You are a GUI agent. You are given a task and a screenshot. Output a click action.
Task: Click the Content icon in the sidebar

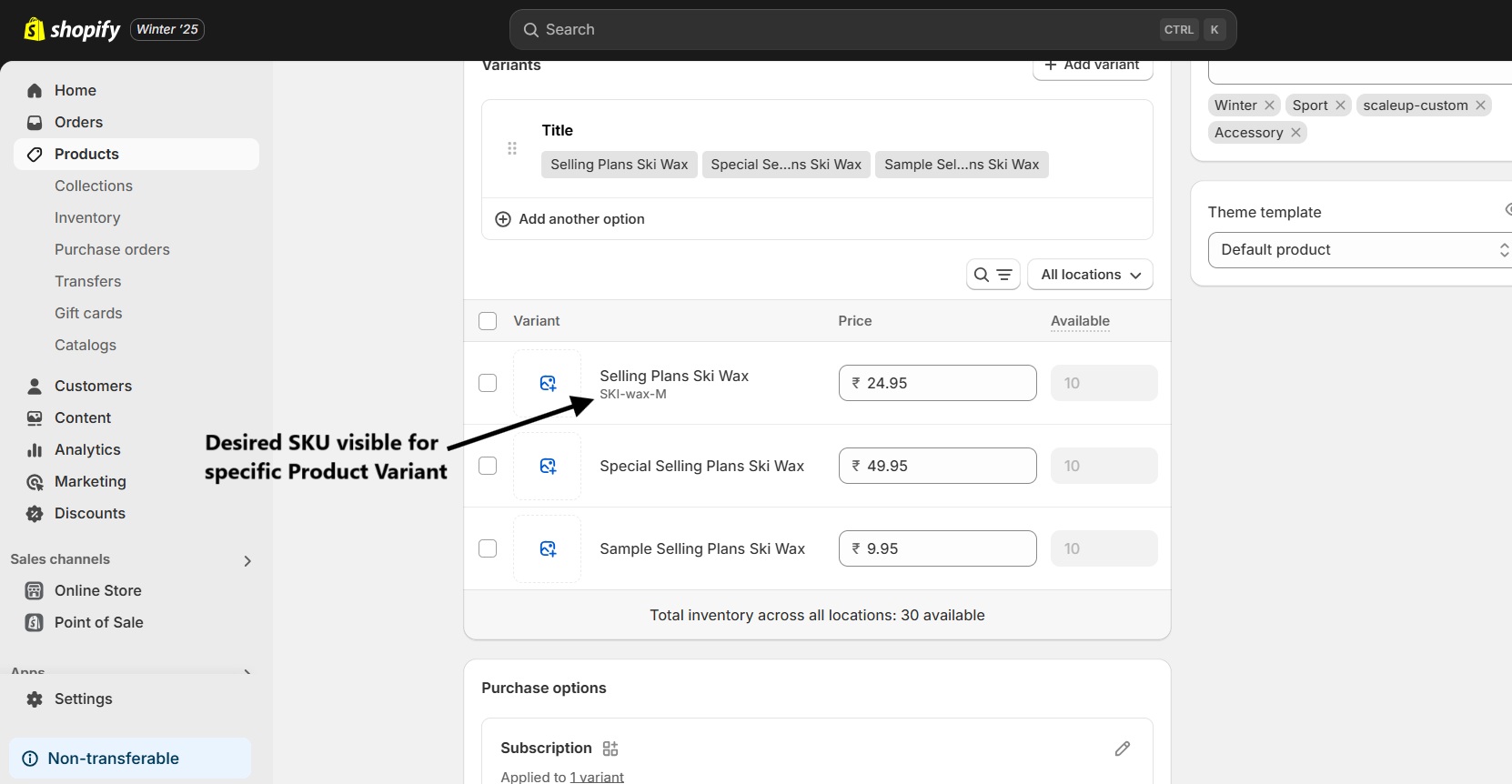[x=35, y=417]
